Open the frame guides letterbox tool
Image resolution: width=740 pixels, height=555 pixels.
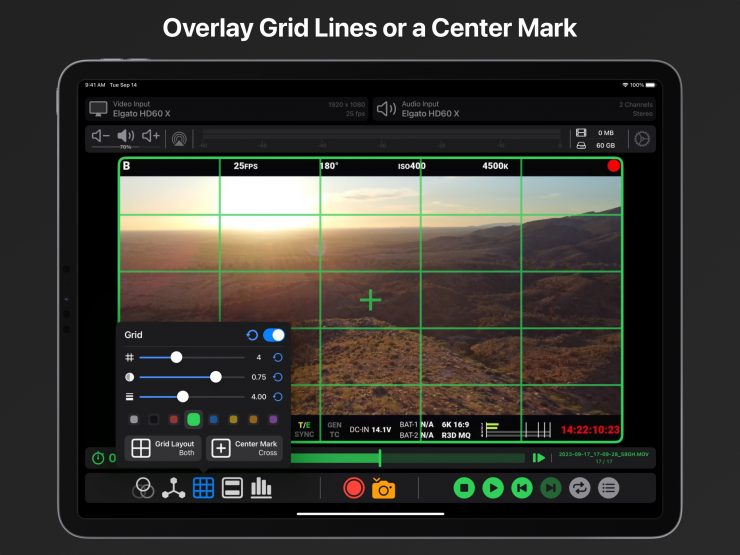coord(232,488)
